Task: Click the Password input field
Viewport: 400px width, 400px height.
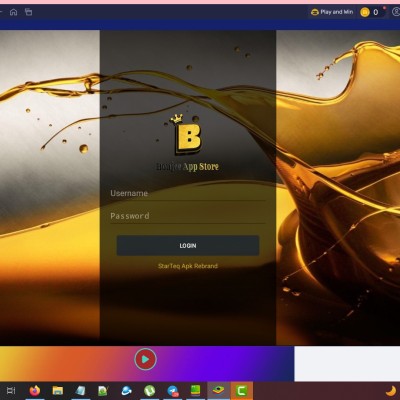Action: point(188,216)
